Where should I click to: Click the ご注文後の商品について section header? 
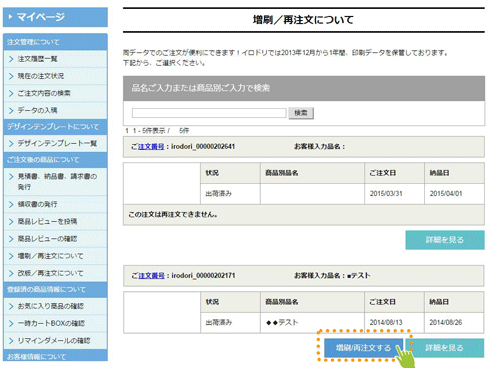point(55,160)
